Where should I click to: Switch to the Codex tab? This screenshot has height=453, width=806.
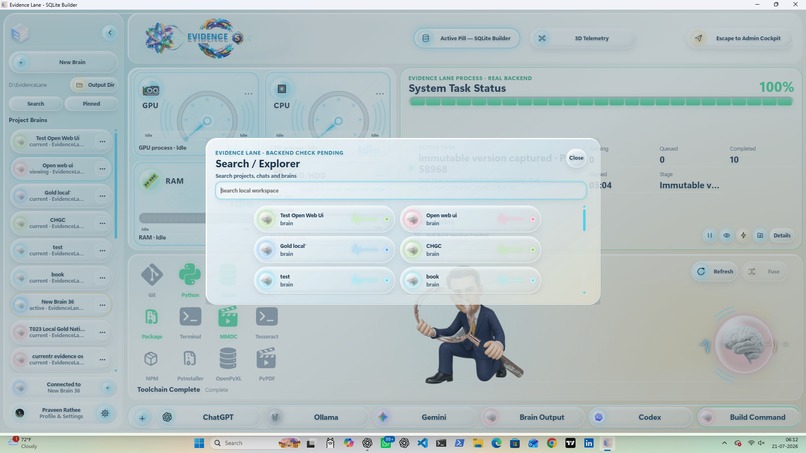639,418
